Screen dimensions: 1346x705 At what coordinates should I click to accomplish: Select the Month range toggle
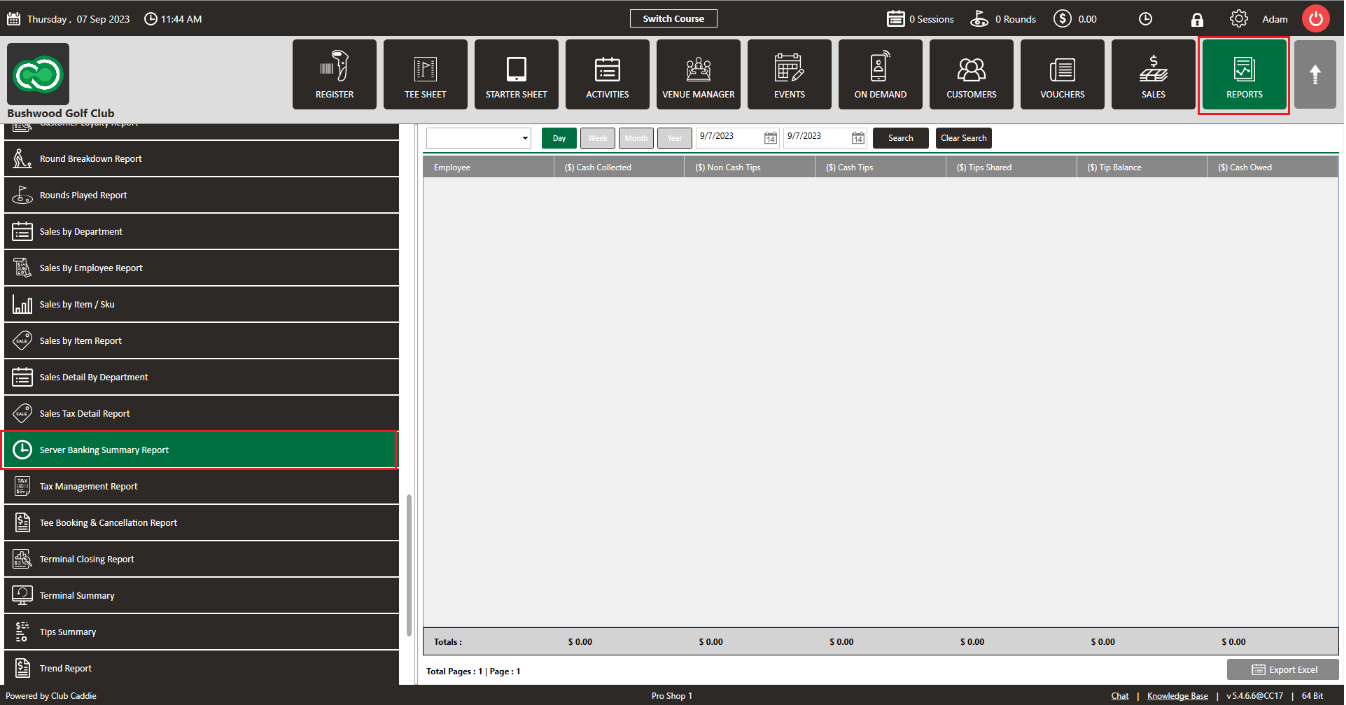[x=636, y=138]
